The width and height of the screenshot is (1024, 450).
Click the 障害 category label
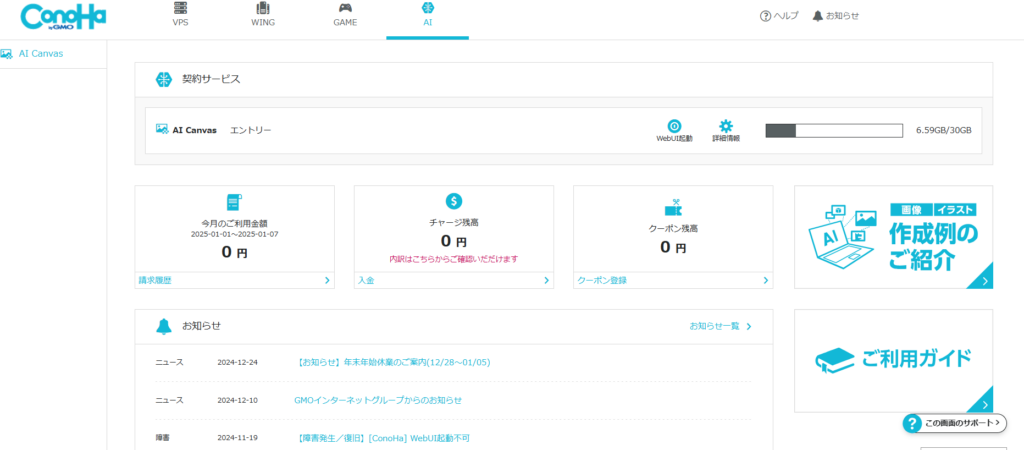(163, 438)
